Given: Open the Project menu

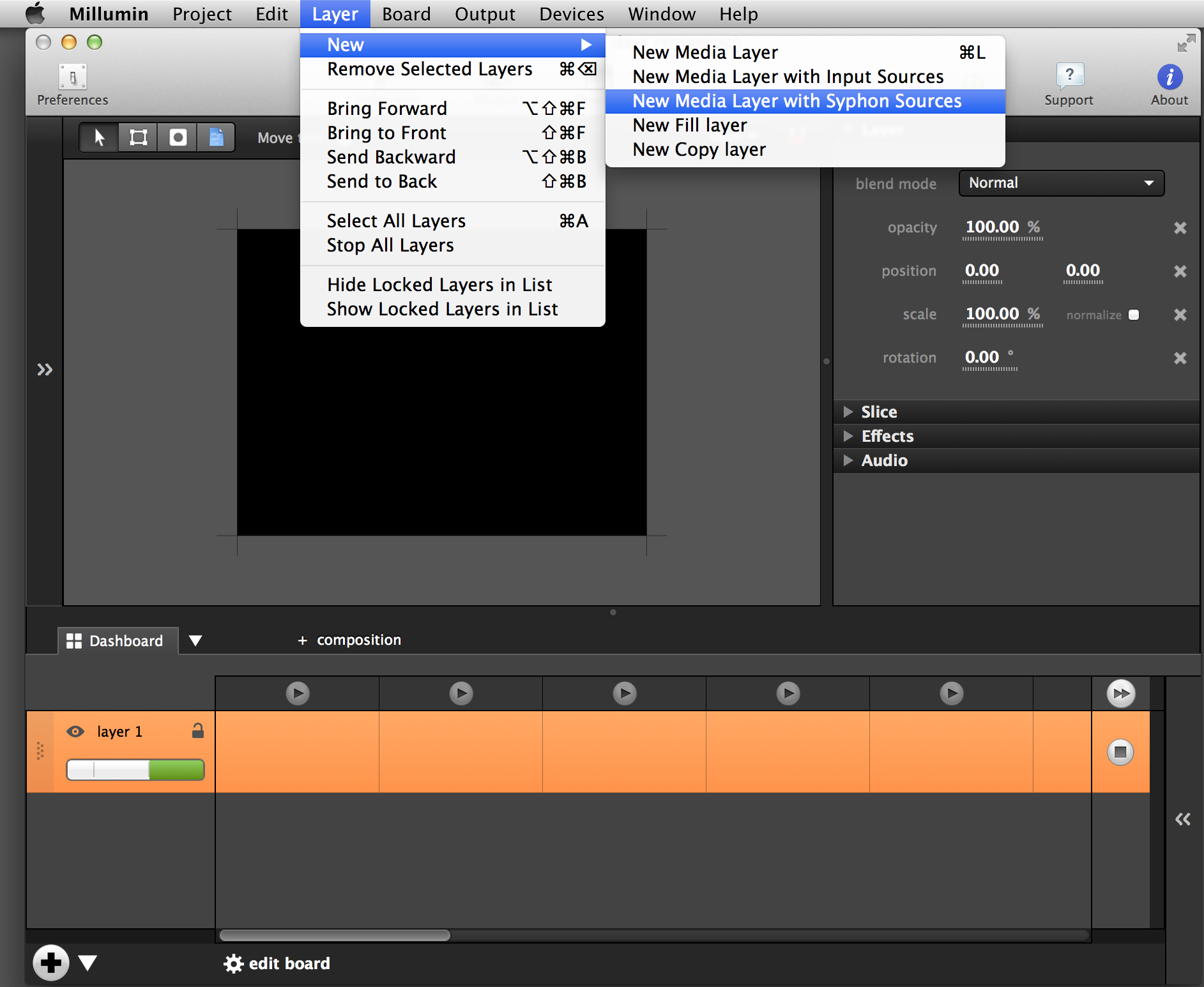Looking at the screenshot, I should (202, 13).
